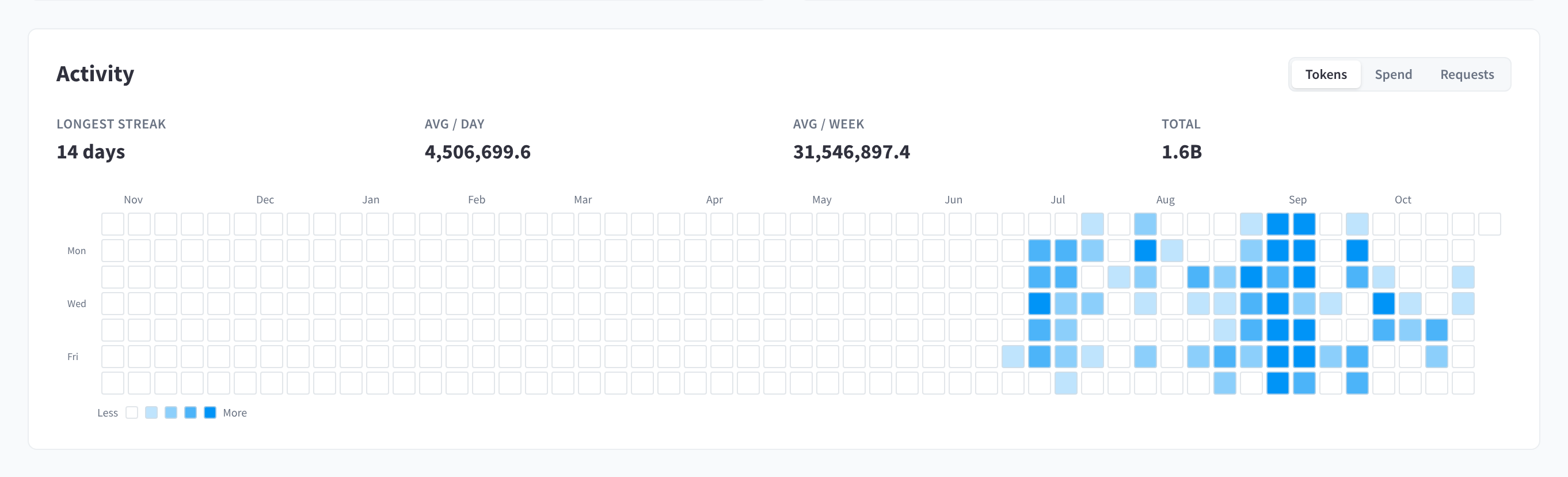
Task: Click the Dec month label
Action: 265,200
